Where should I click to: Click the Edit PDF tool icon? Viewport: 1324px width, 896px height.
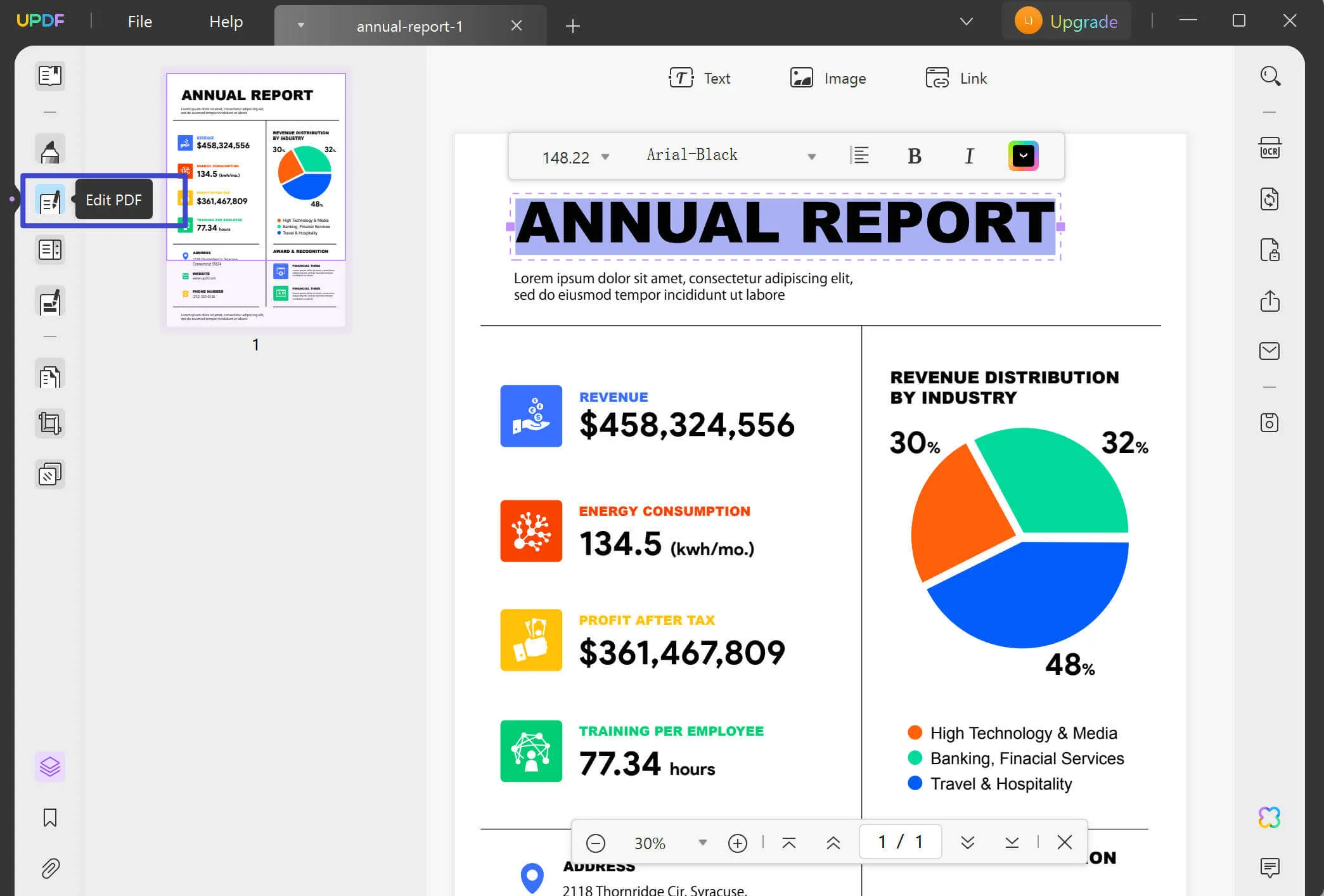click(x=49, y=199)
